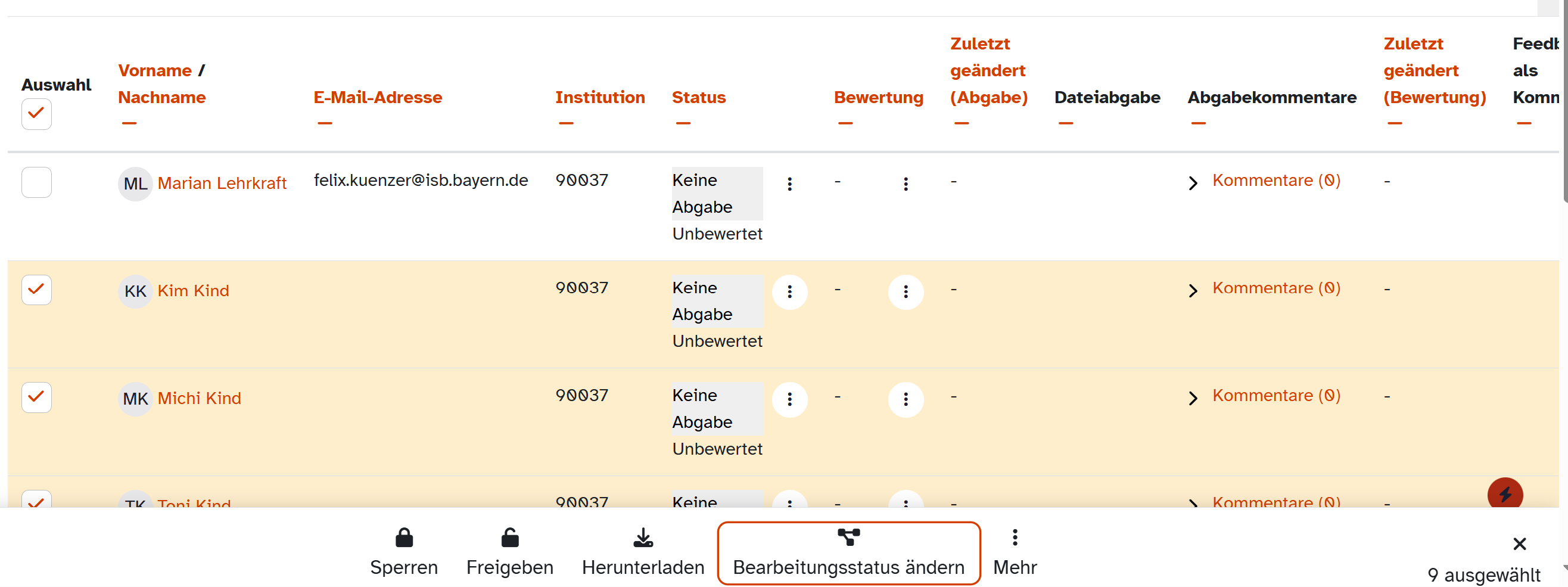Toggle the select-all Auswahl checkbox

tap(36, 114)
